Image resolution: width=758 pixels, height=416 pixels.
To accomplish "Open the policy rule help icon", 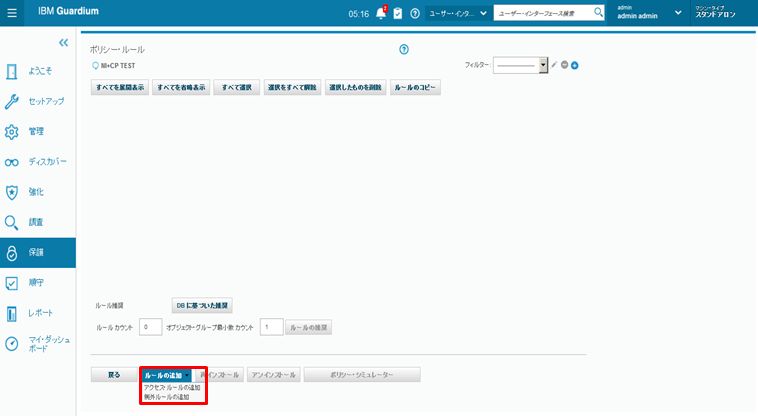I will click(x=404, y=49).
